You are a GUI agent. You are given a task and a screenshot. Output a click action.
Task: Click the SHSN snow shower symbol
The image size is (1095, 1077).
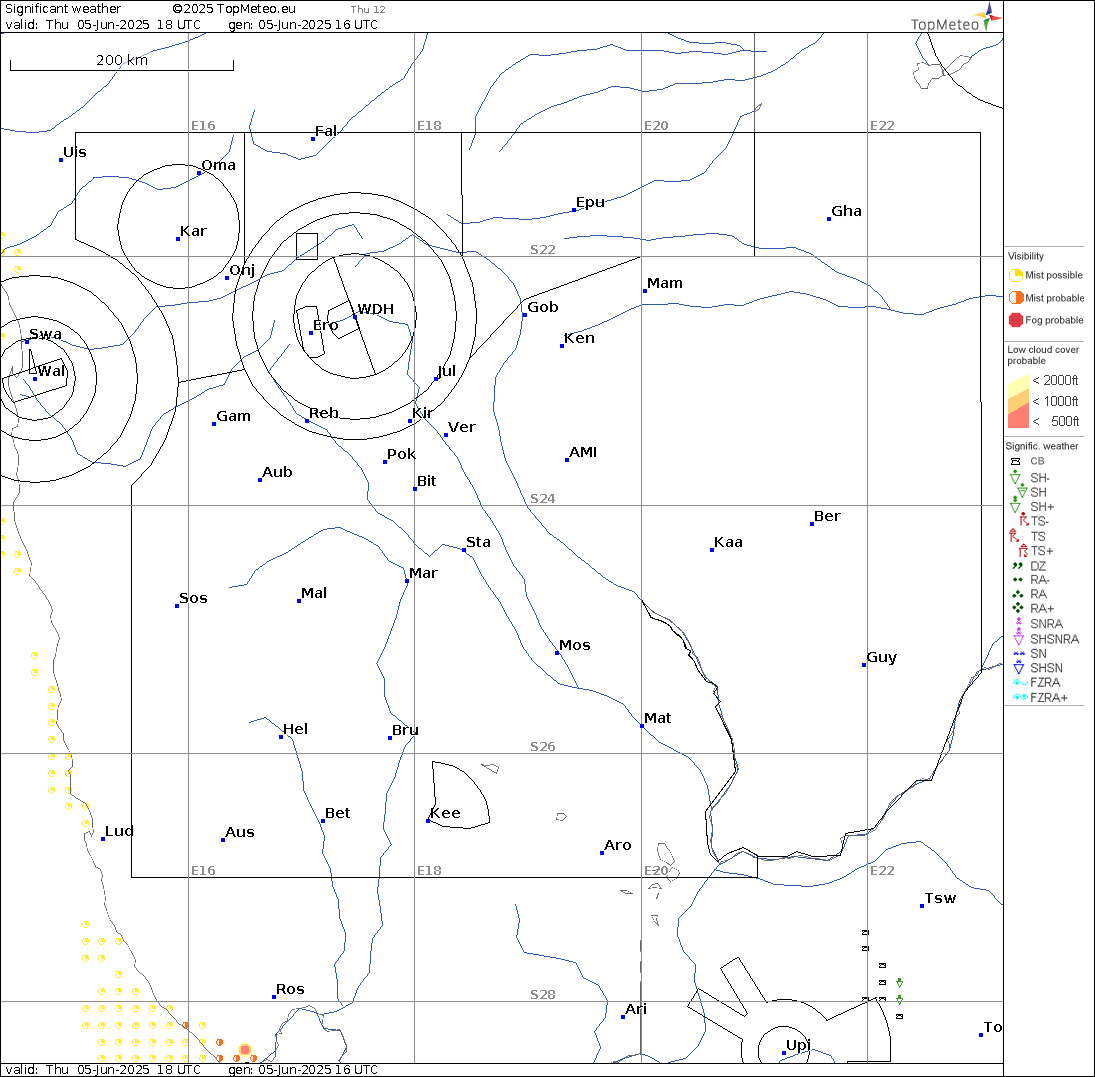tap(1019, 667)
